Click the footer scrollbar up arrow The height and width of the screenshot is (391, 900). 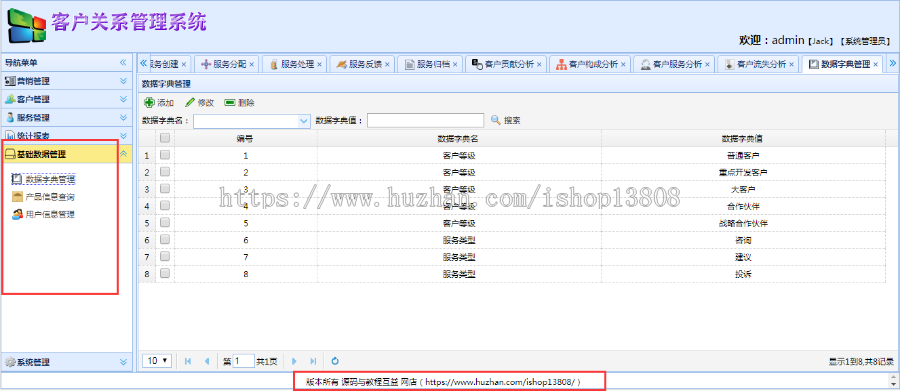(894, 377)
